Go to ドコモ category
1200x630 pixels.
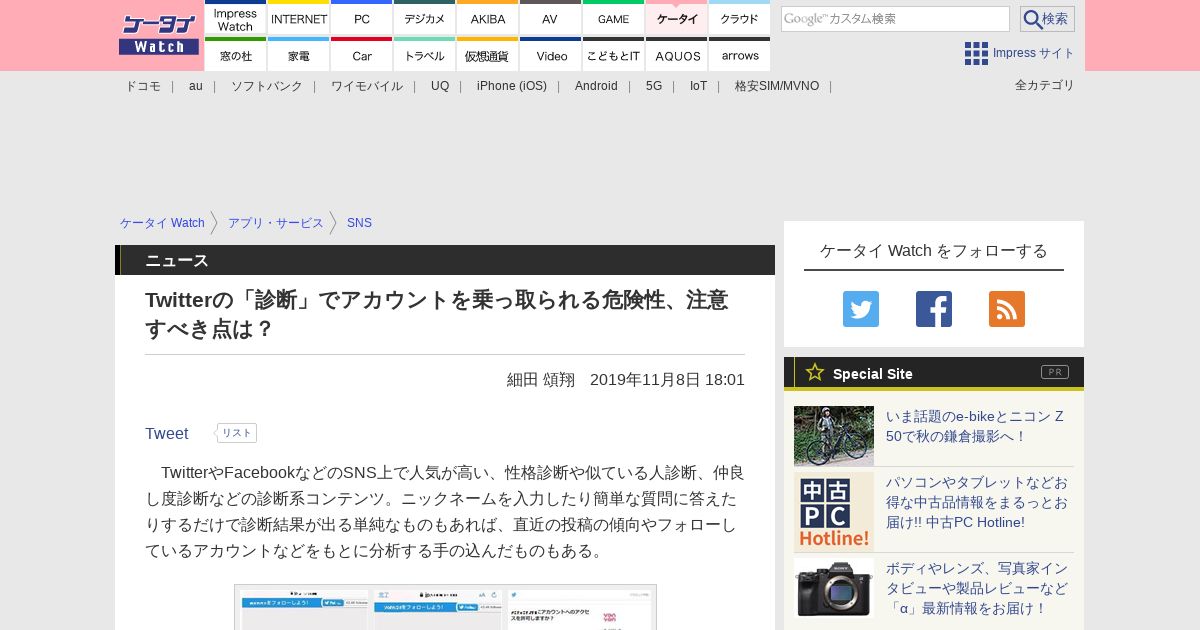(143, 86)
